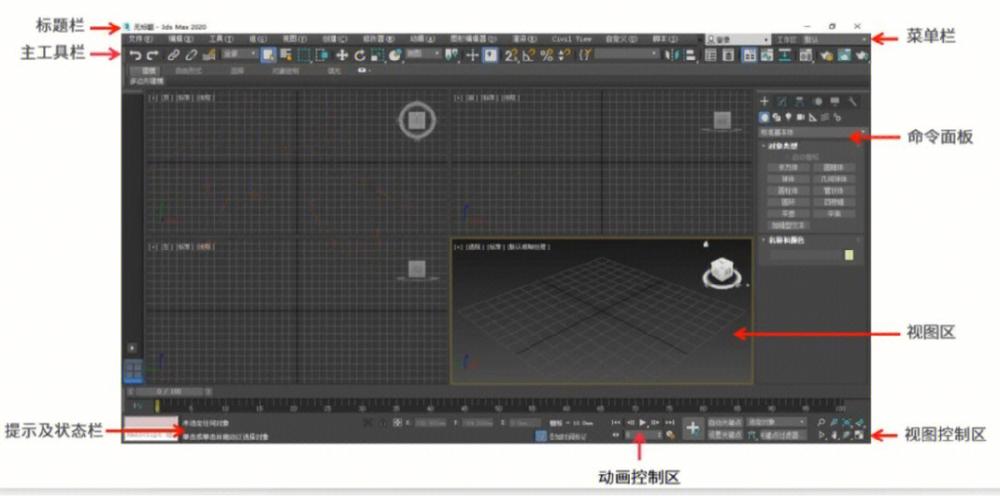The width and height of the screenshot is (1000, 500).
Task: Toggle the Spinner Snap button
Action: coord(564,55)
